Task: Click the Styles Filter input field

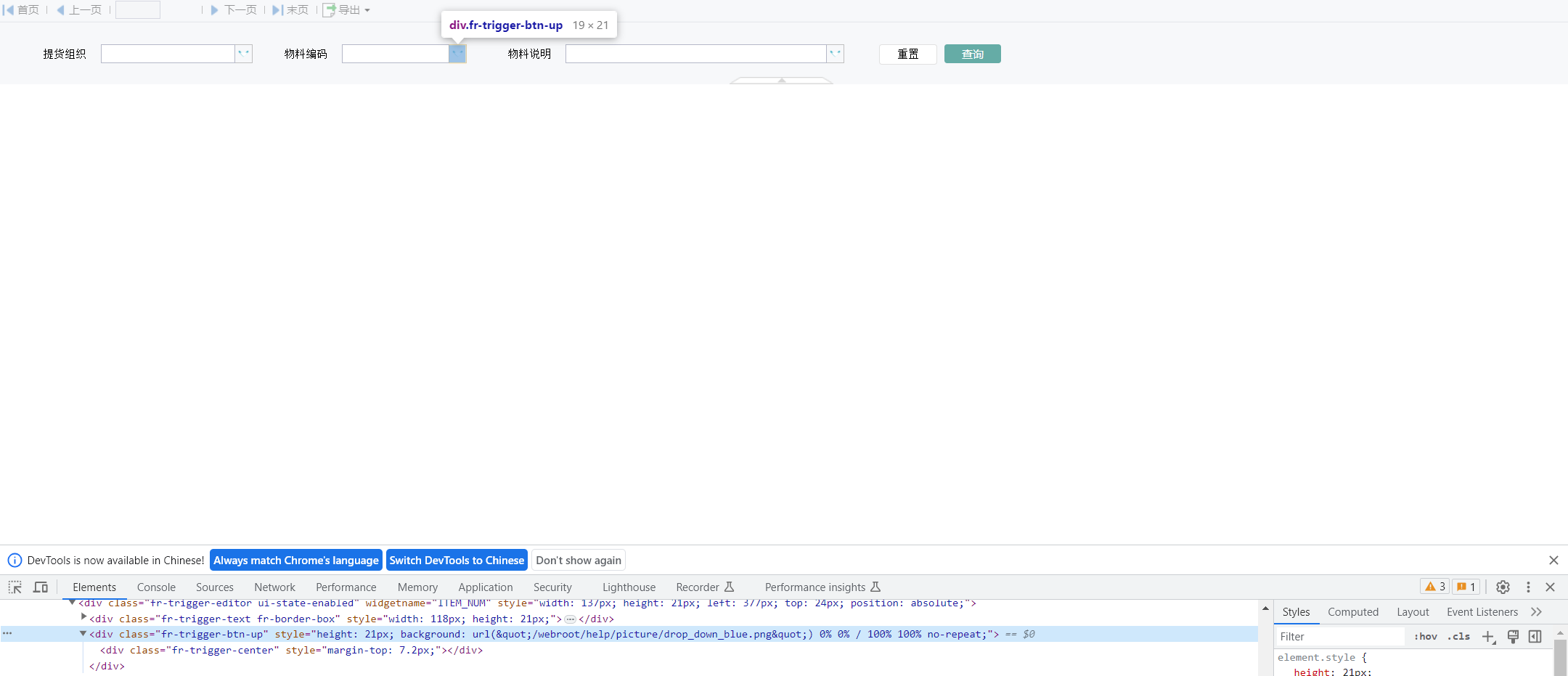Action: (x=1339, y=637)
